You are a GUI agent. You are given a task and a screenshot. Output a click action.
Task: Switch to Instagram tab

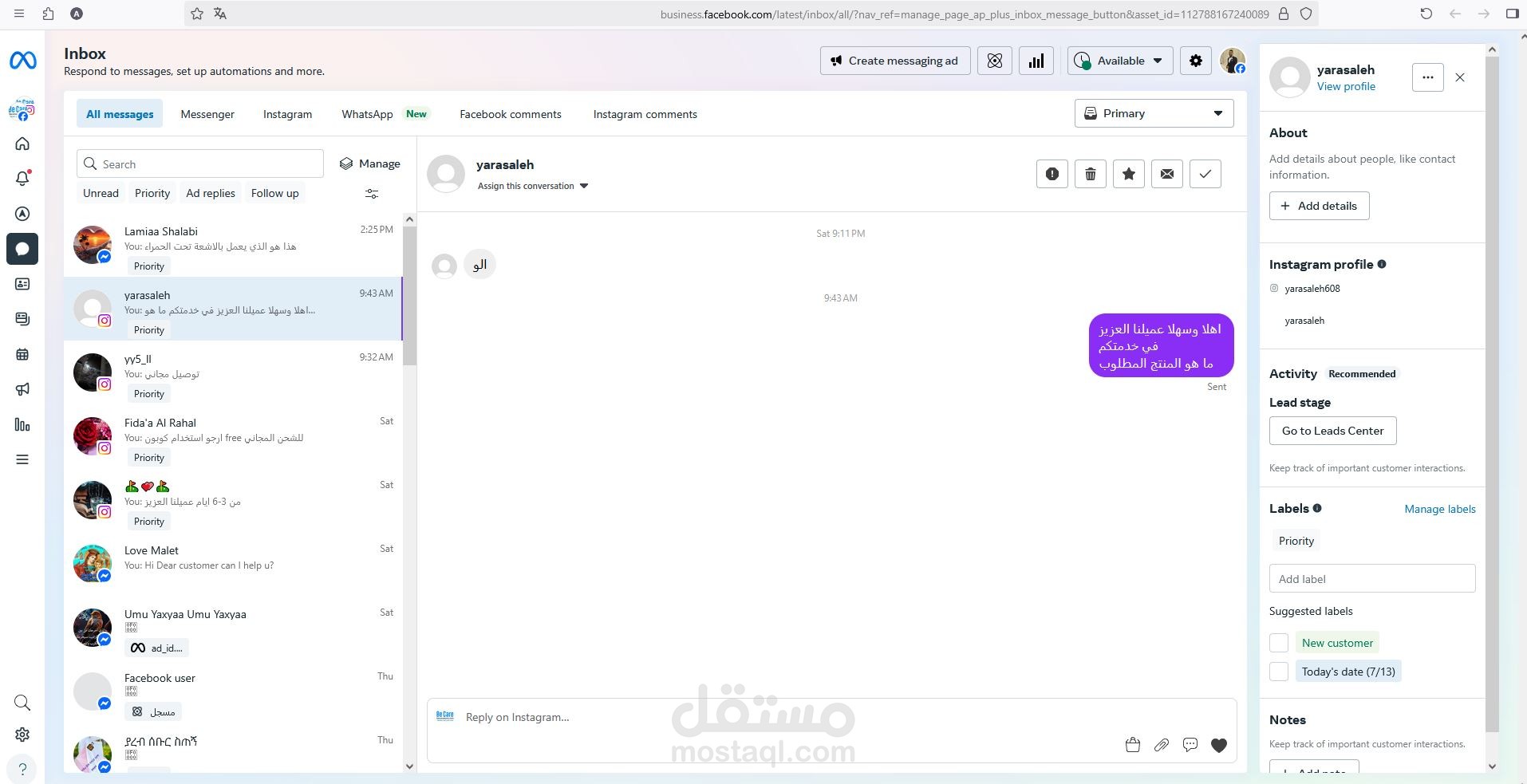click(x=287, y=114)
